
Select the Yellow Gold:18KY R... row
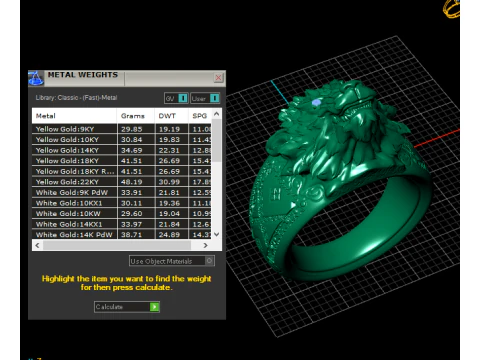pos(122,171)
